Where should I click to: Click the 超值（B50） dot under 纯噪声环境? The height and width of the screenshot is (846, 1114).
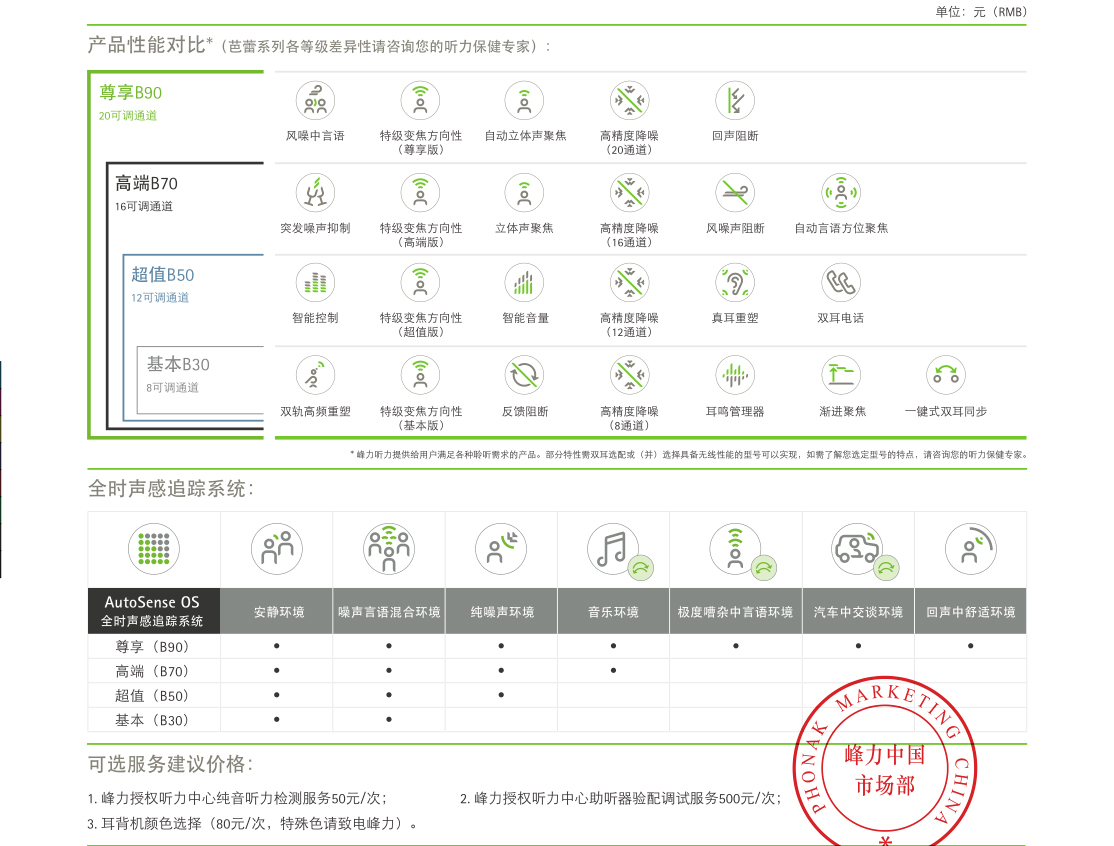(x=502, y=695)
